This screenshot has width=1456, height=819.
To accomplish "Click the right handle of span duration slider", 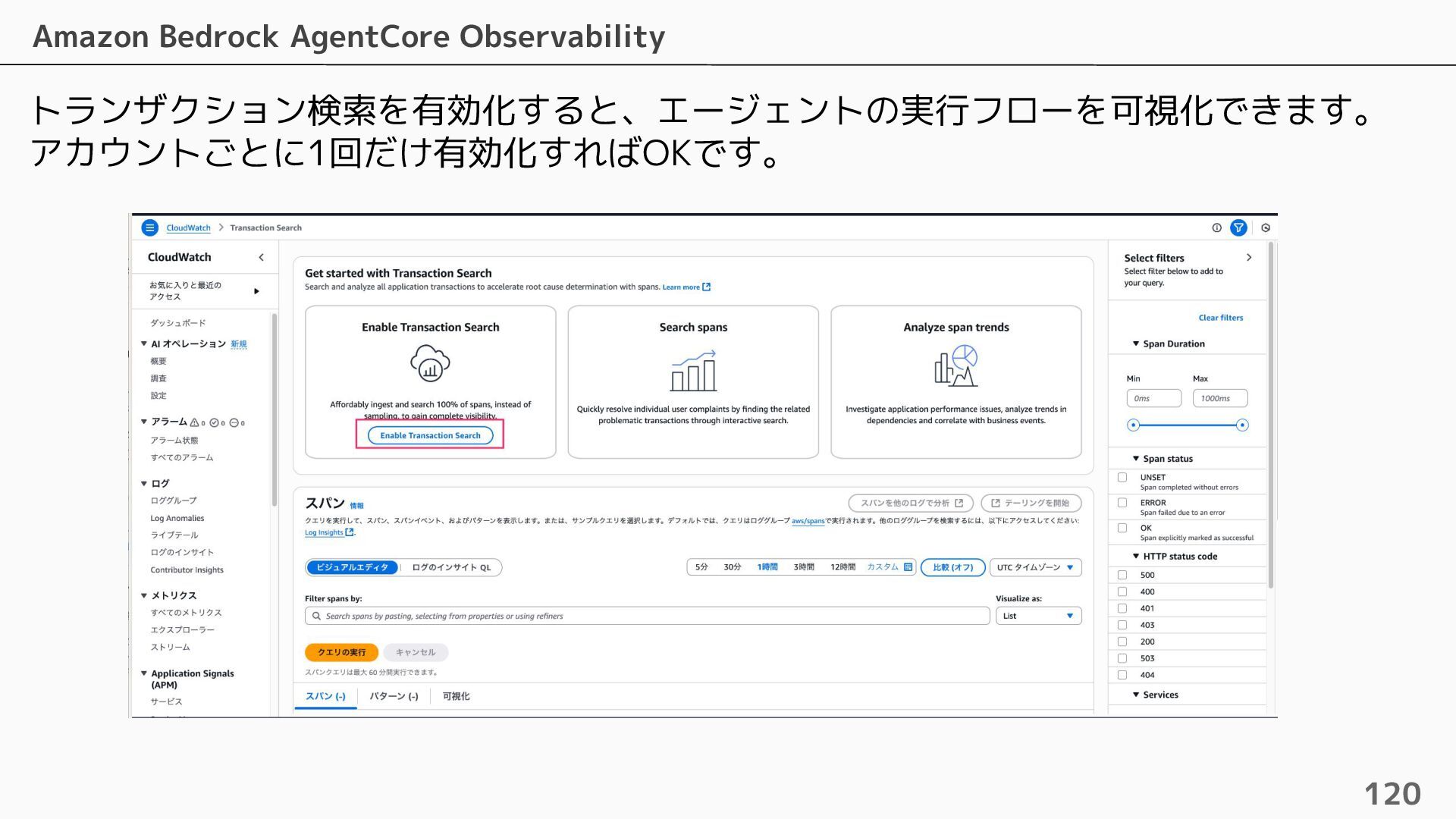I will click(x=1241, y=425).
